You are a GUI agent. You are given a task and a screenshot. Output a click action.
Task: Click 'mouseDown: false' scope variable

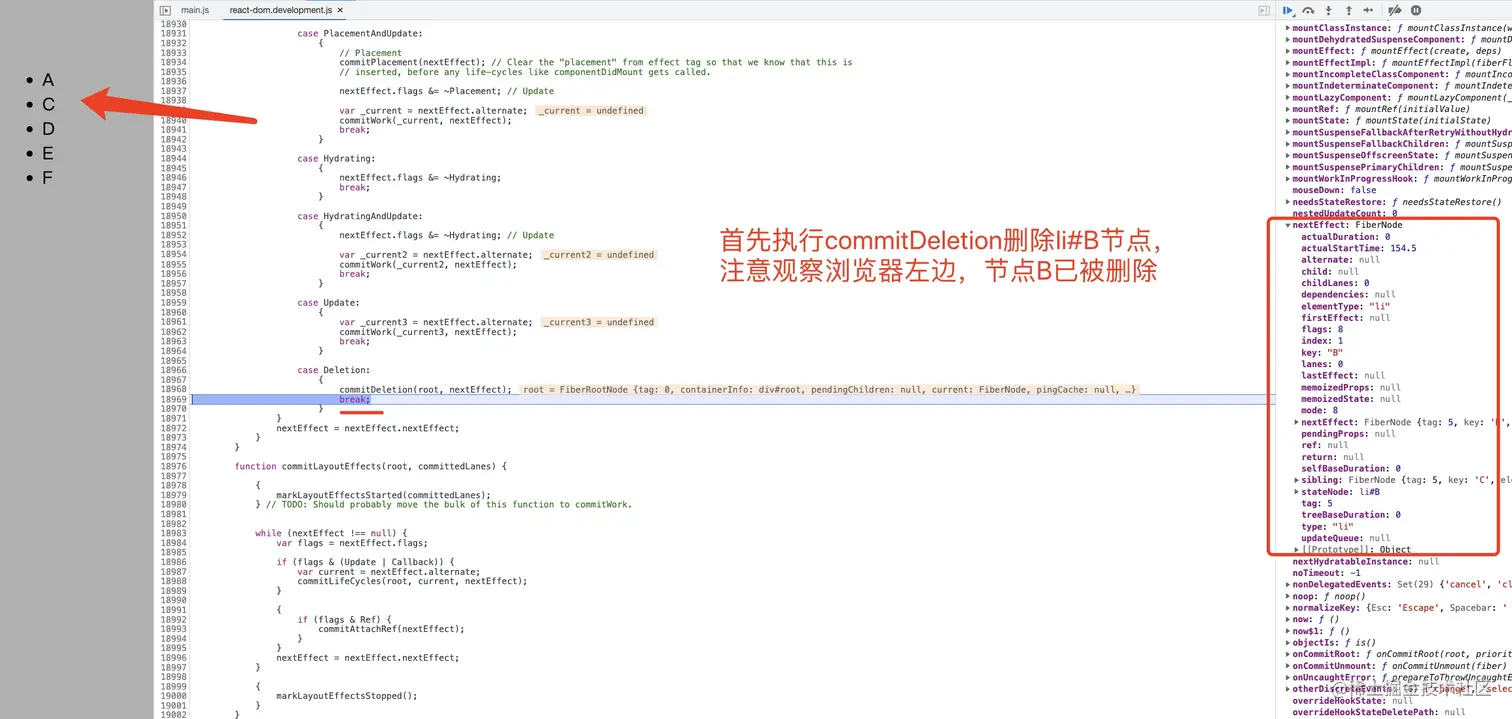pos(1334,190)
